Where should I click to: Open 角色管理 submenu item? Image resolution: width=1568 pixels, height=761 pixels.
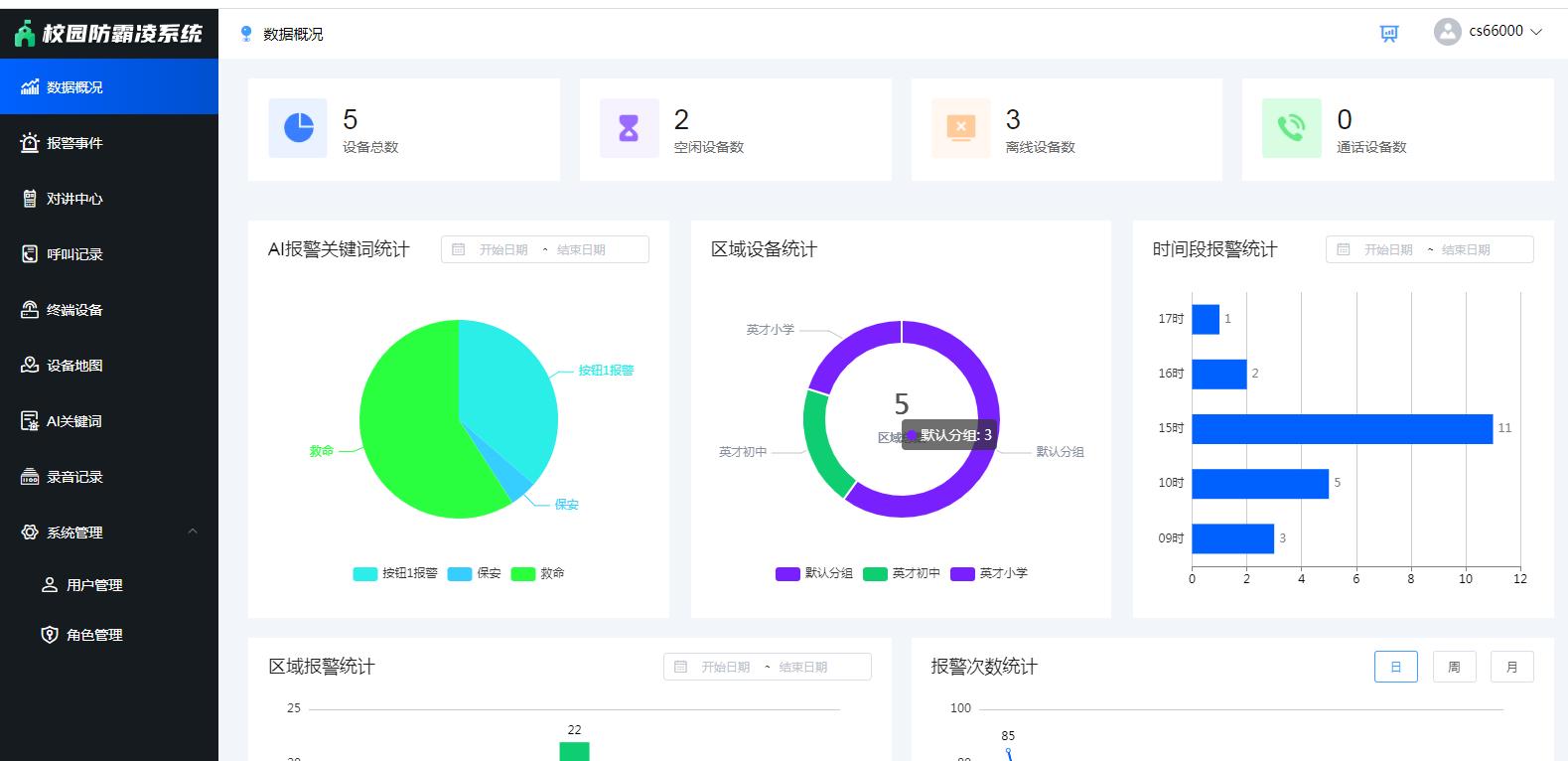click(109, 635)
